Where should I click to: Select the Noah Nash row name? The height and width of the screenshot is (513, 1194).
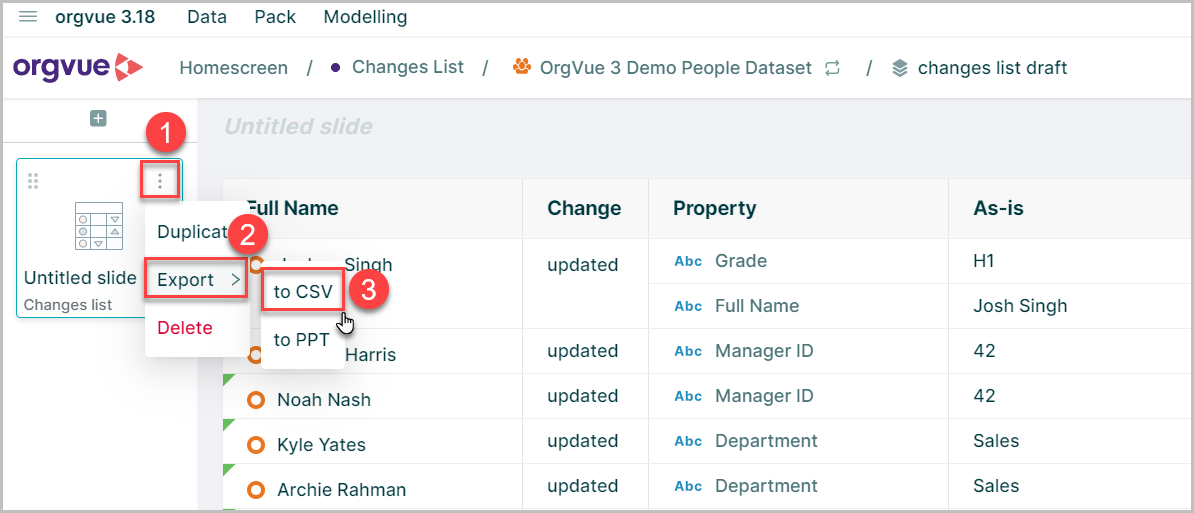coord(324,400)
